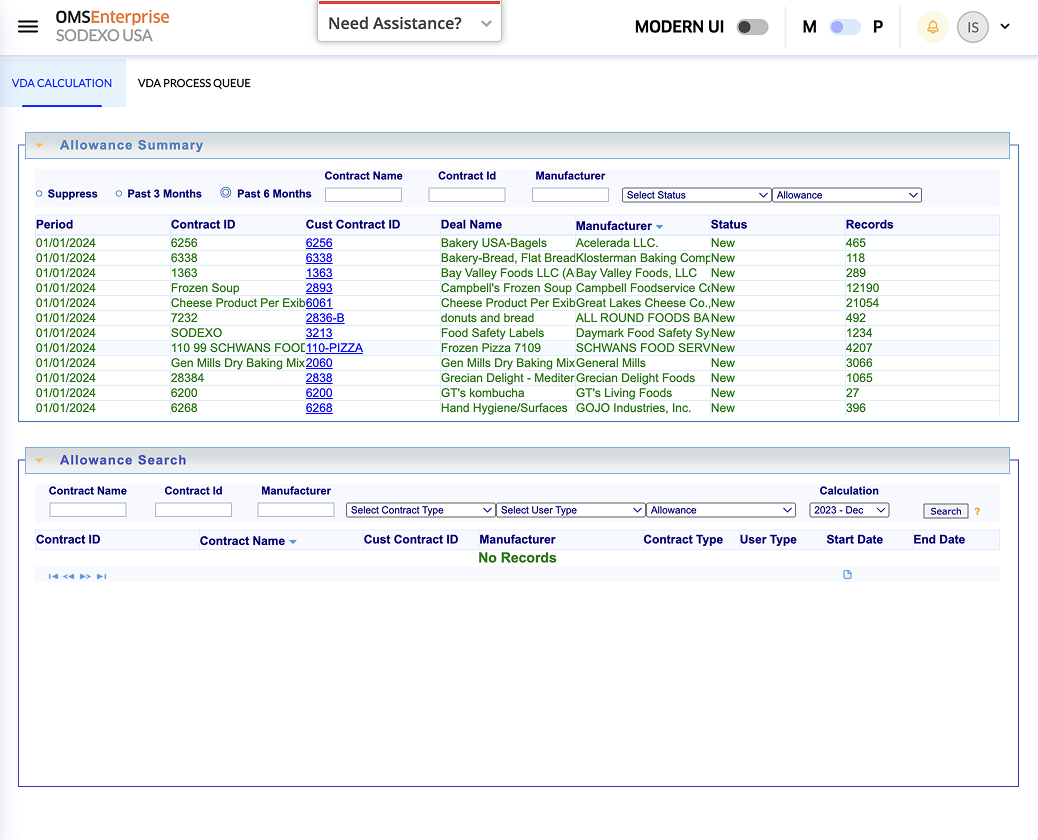Click Contract Type column header
Image resolution: width=1038 pixels, height=840 pixels.
683,539
